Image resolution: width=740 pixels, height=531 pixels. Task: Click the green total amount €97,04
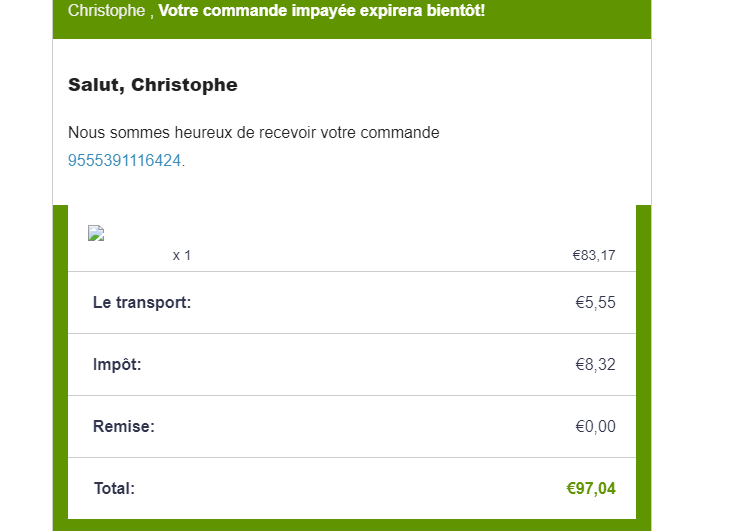point(591,489)
